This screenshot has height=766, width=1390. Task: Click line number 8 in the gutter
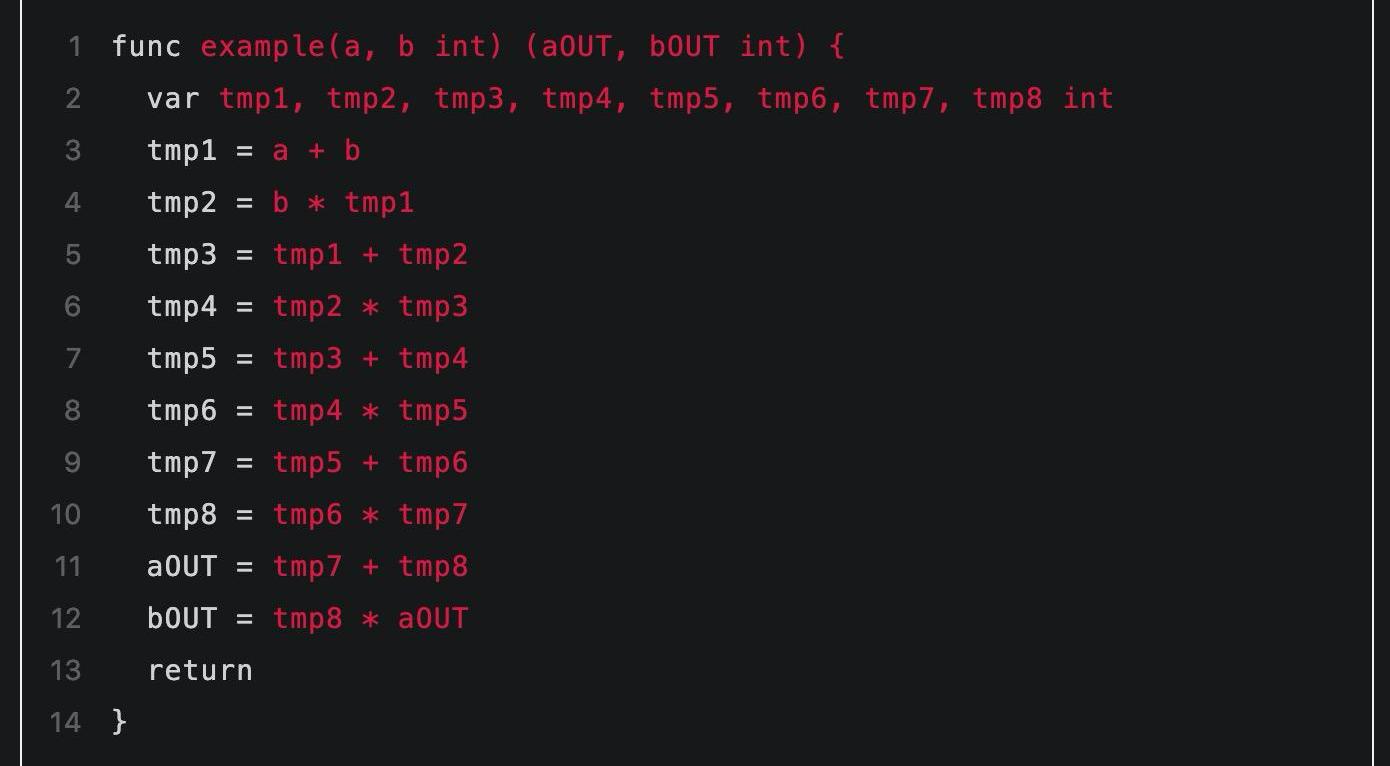coord(72,411)
